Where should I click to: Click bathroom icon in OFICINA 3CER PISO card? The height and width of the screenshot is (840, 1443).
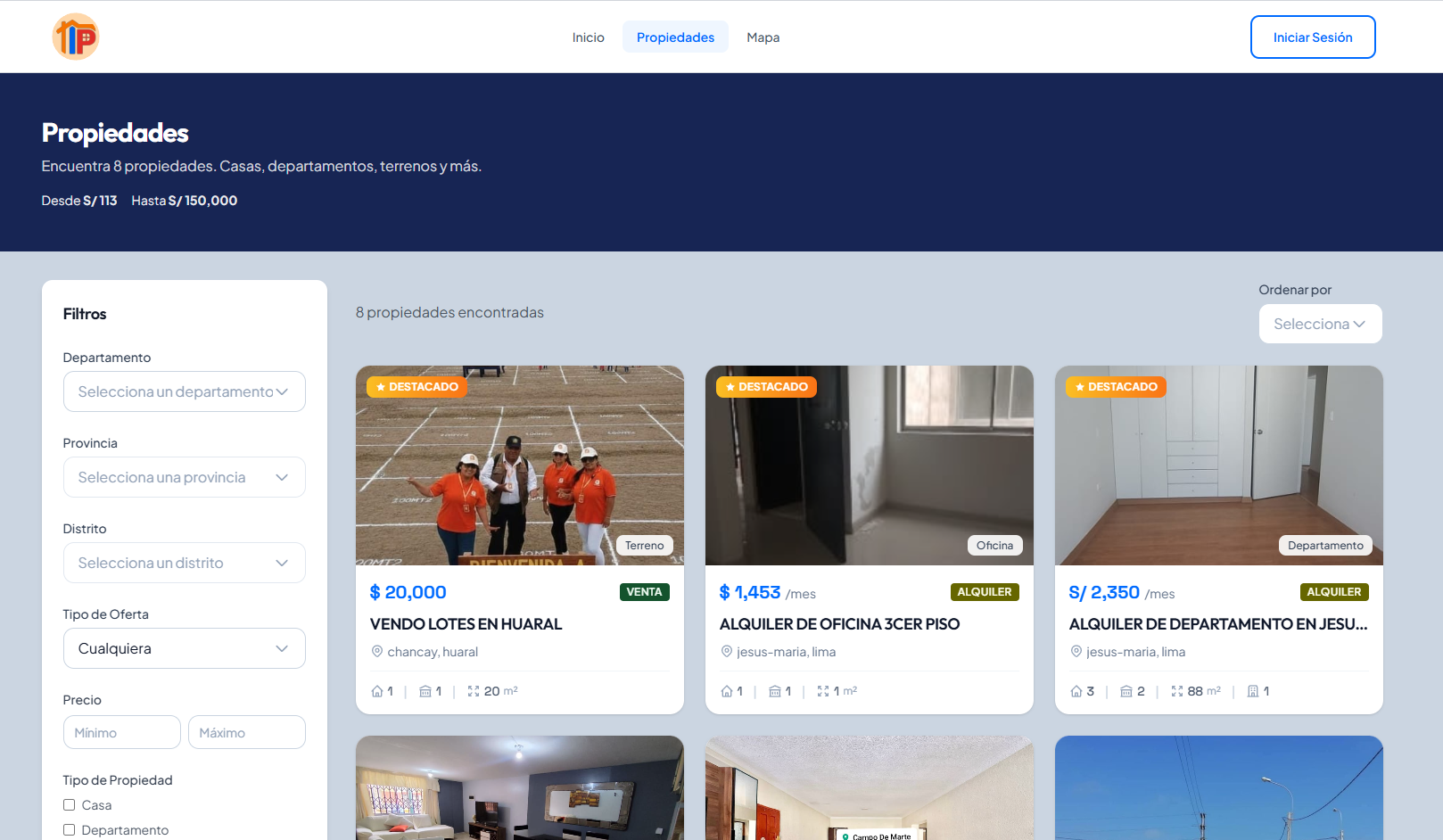[775, 691]
